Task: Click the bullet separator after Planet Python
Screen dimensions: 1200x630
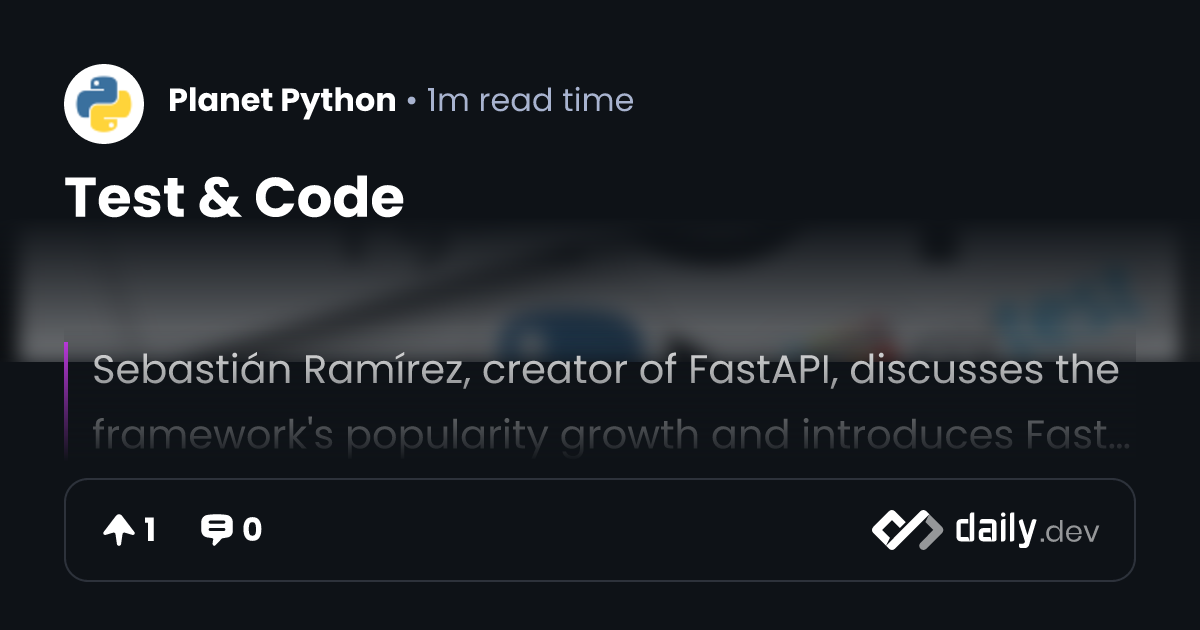Action: (411, 101)
